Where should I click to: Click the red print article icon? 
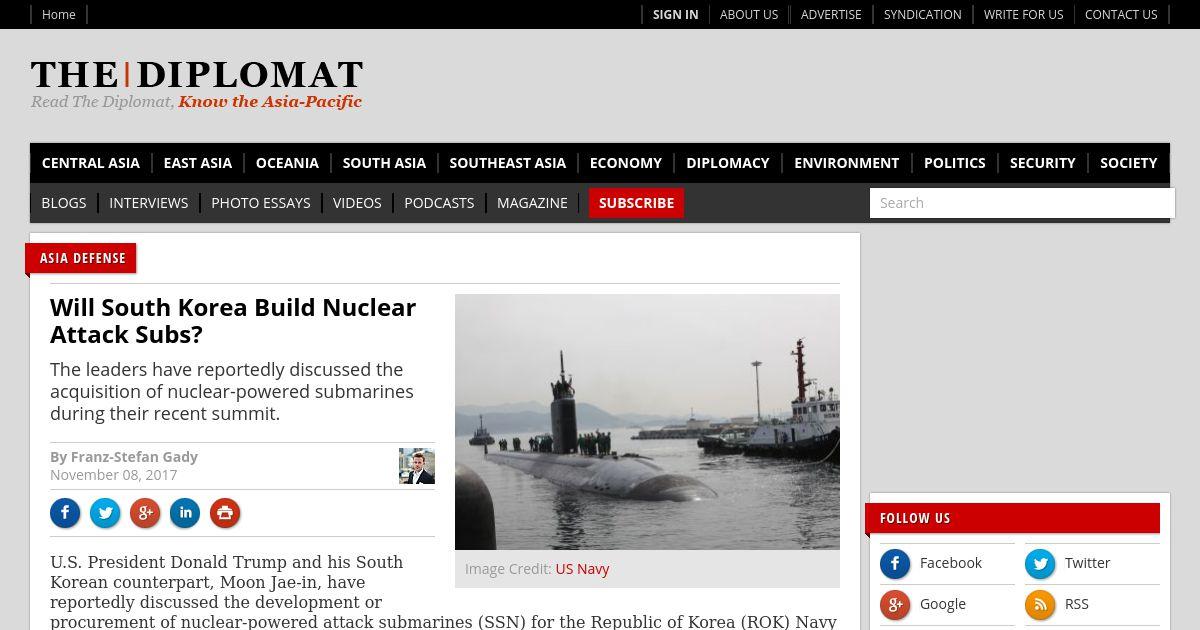[225, 514]
